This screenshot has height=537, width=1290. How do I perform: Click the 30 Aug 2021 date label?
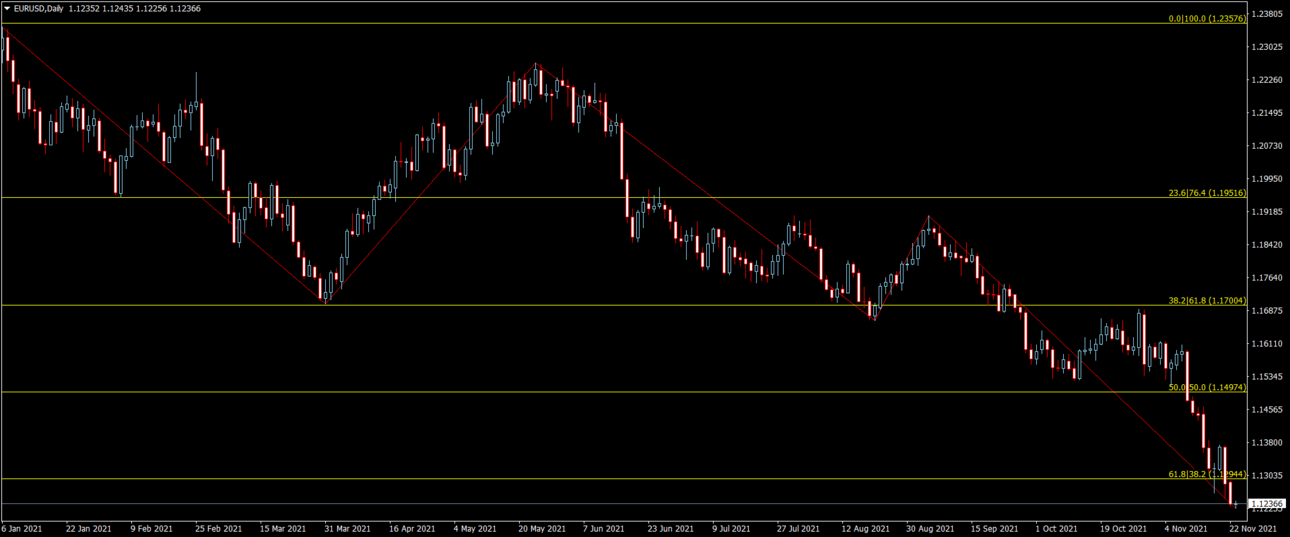[929, 528]
